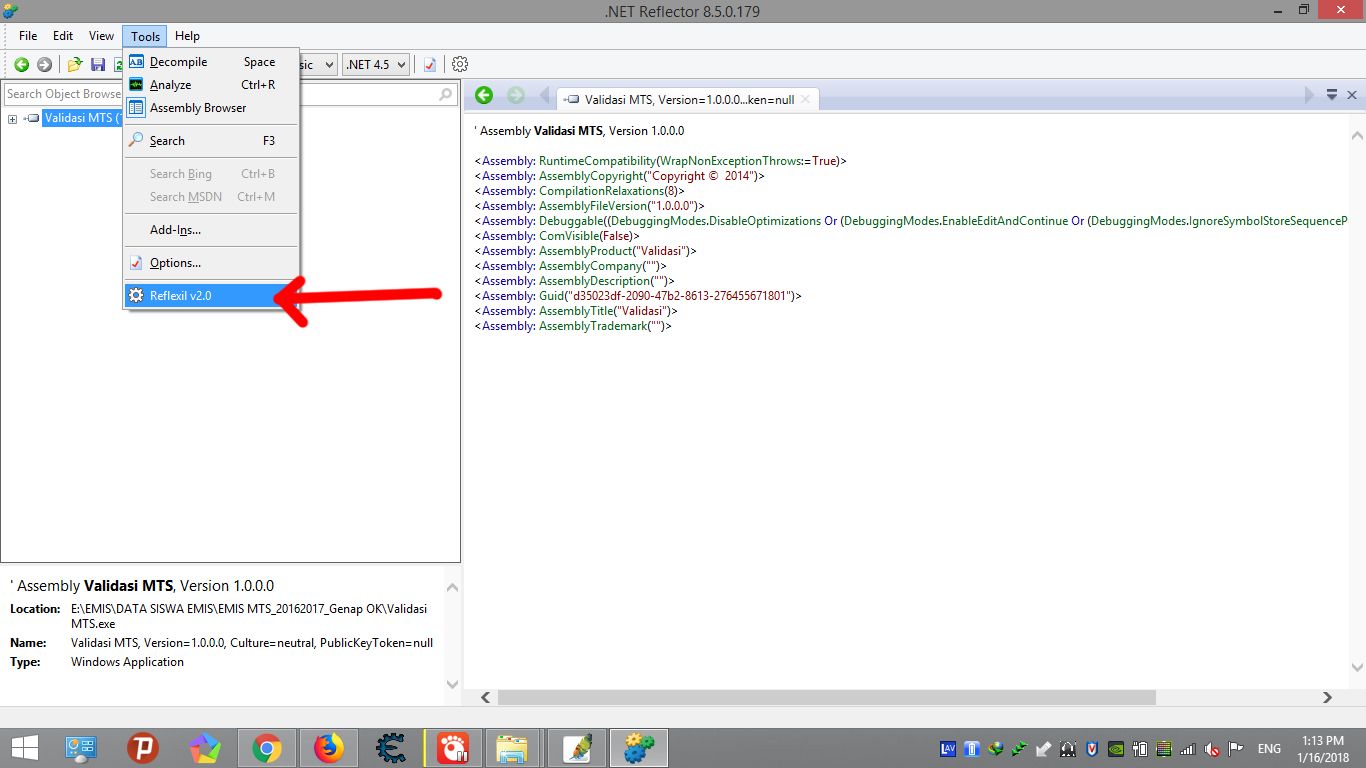Click the horizontal scrollbar thumb in code pane
The width and height of the screenshot is (1366, 768).
click(827, 697)
